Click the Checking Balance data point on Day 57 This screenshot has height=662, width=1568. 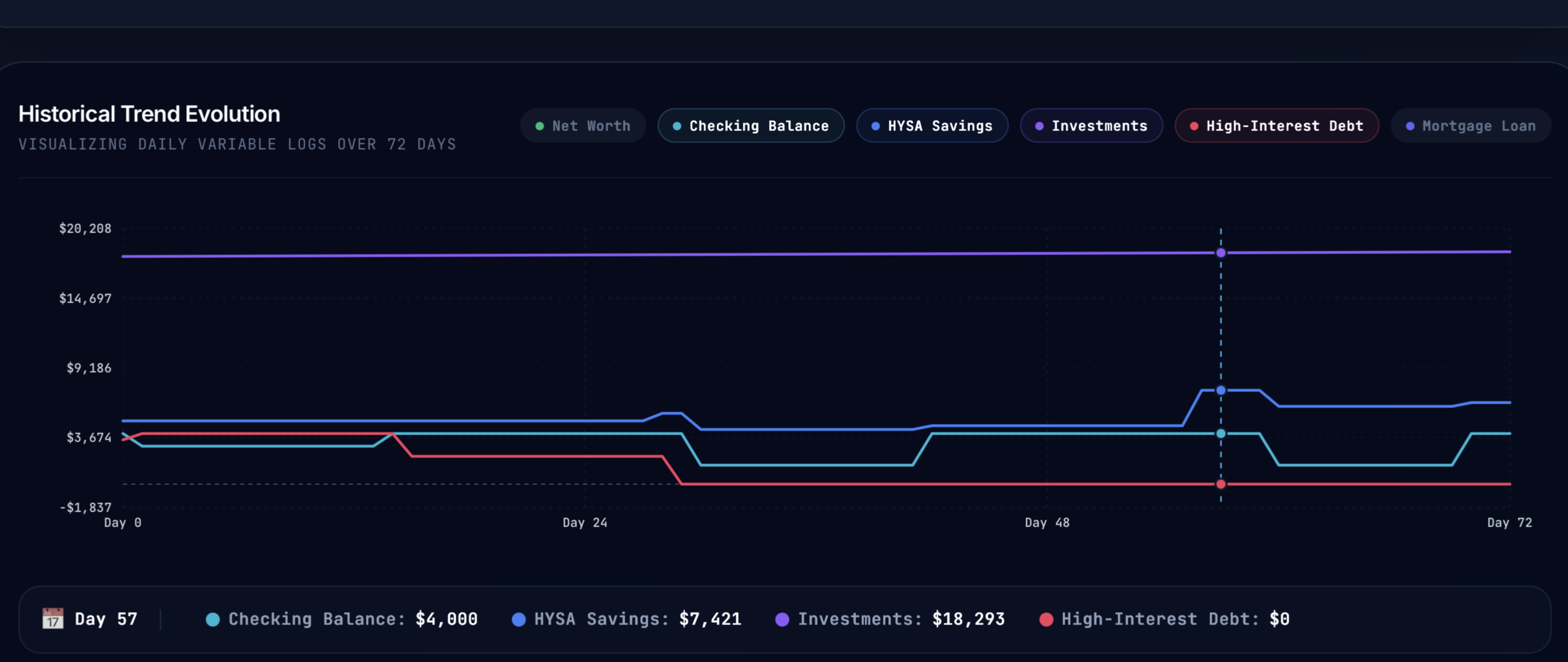tap(1220, 434)
